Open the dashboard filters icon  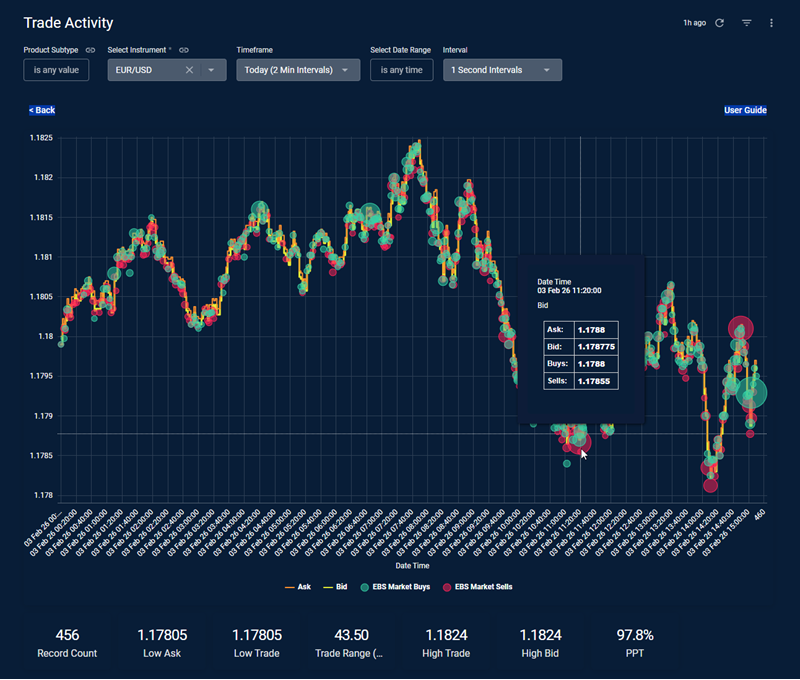pyautogui.click(x=746, y=23)
